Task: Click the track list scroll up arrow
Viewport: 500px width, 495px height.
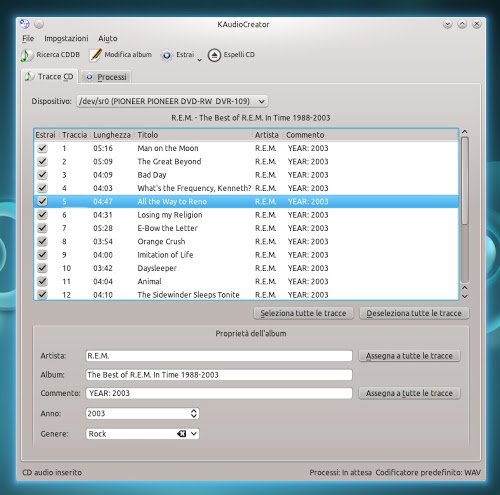Action: [465, 132]
